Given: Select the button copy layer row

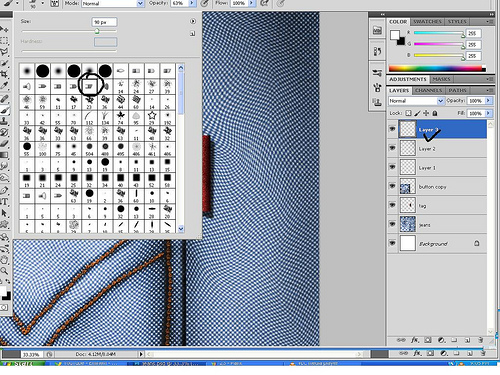Looking at the screenshot, I should click(437, 186).
